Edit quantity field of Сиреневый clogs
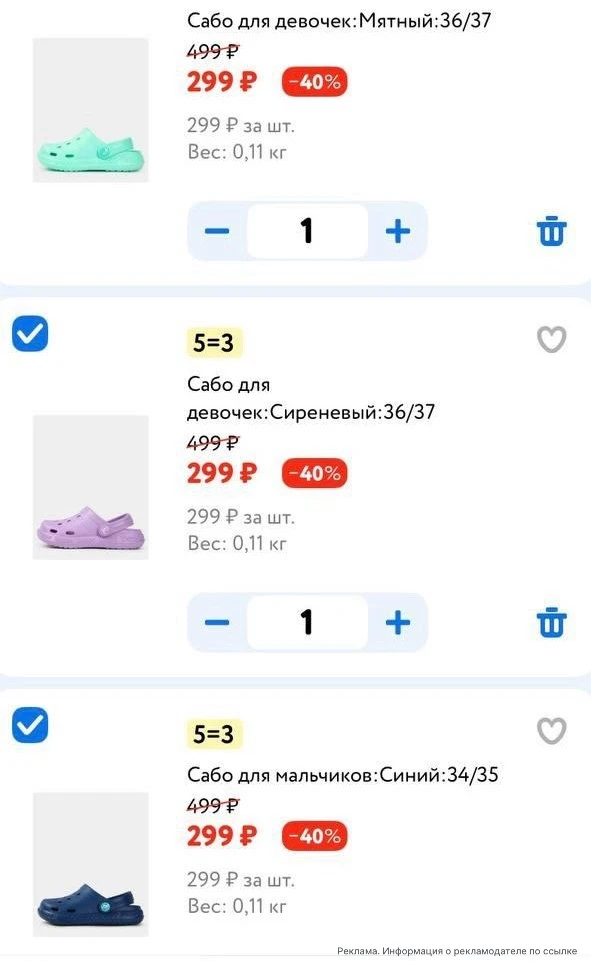This screenshot has height=961, width=591. click(307, 623)
